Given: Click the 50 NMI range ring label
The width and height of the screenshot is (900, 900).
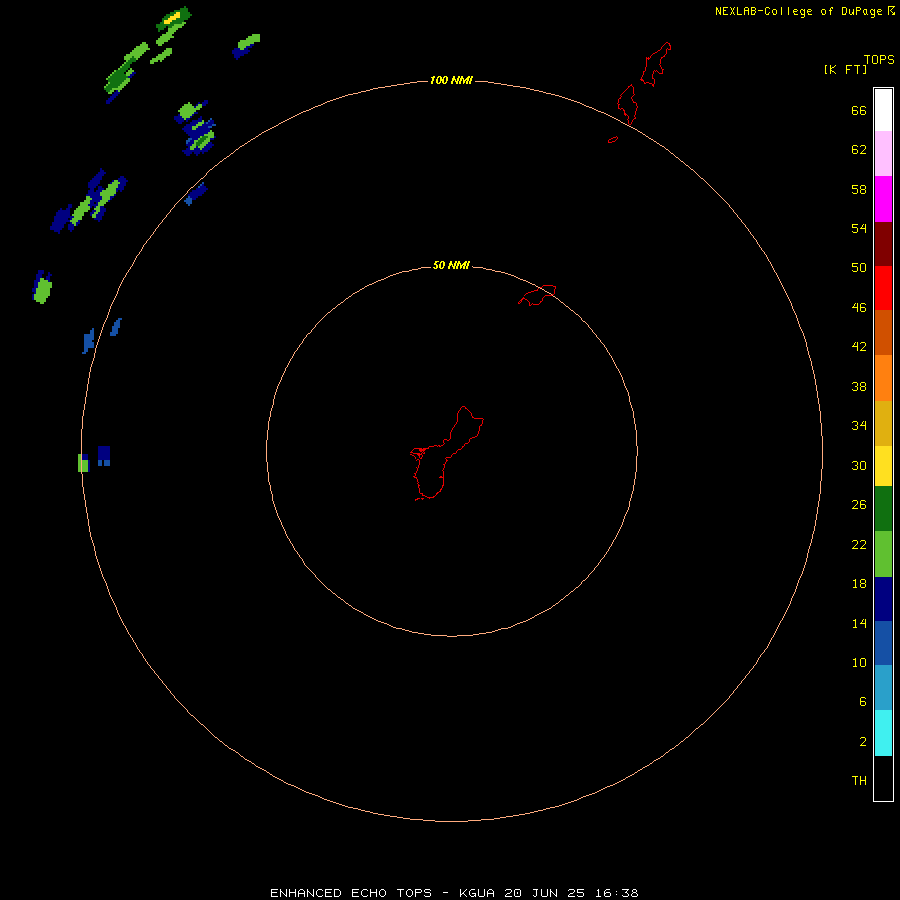Looking at the screenshot, I should 451,265.
